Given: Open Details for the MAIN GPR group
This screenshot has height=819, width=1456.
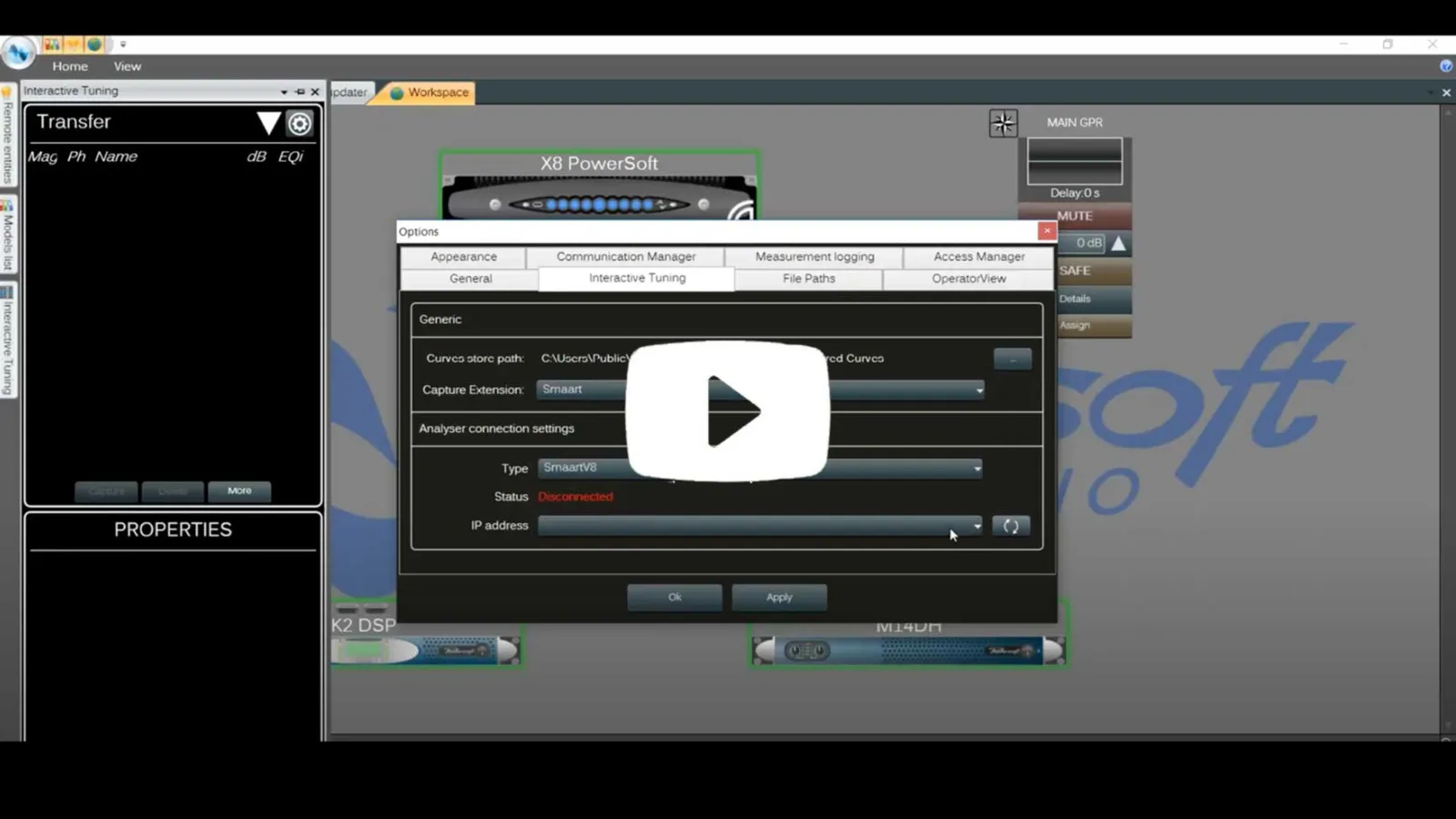Looking at the screenshot, I should coord(1094,298).
